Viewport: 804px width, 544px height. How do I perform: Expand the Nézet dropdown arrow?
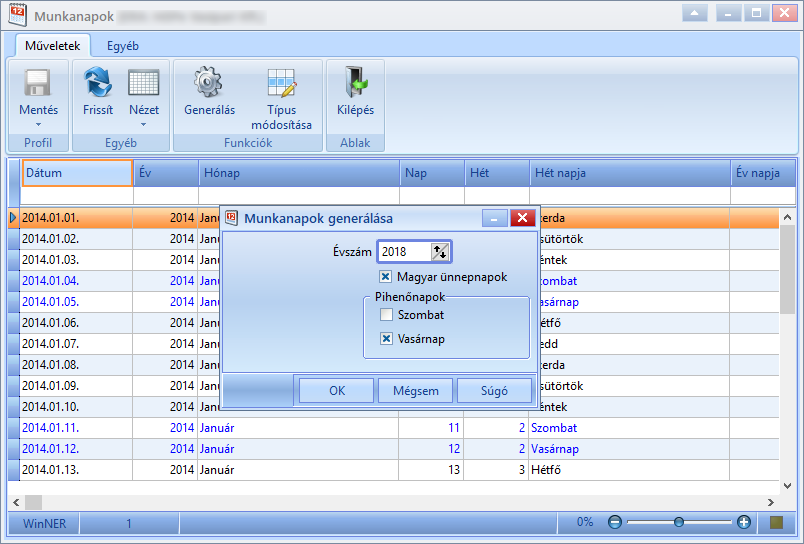click(x=144, y=125)
